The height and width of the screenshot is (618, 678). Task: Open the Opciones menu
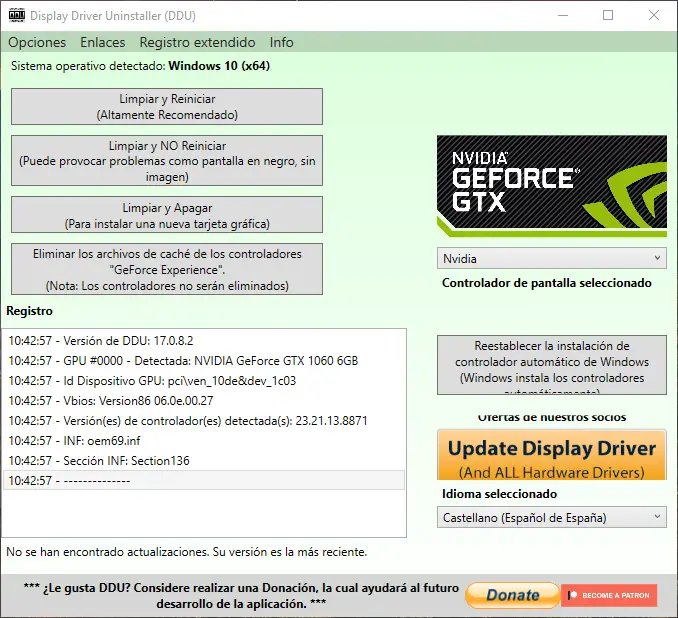(37, 42)
